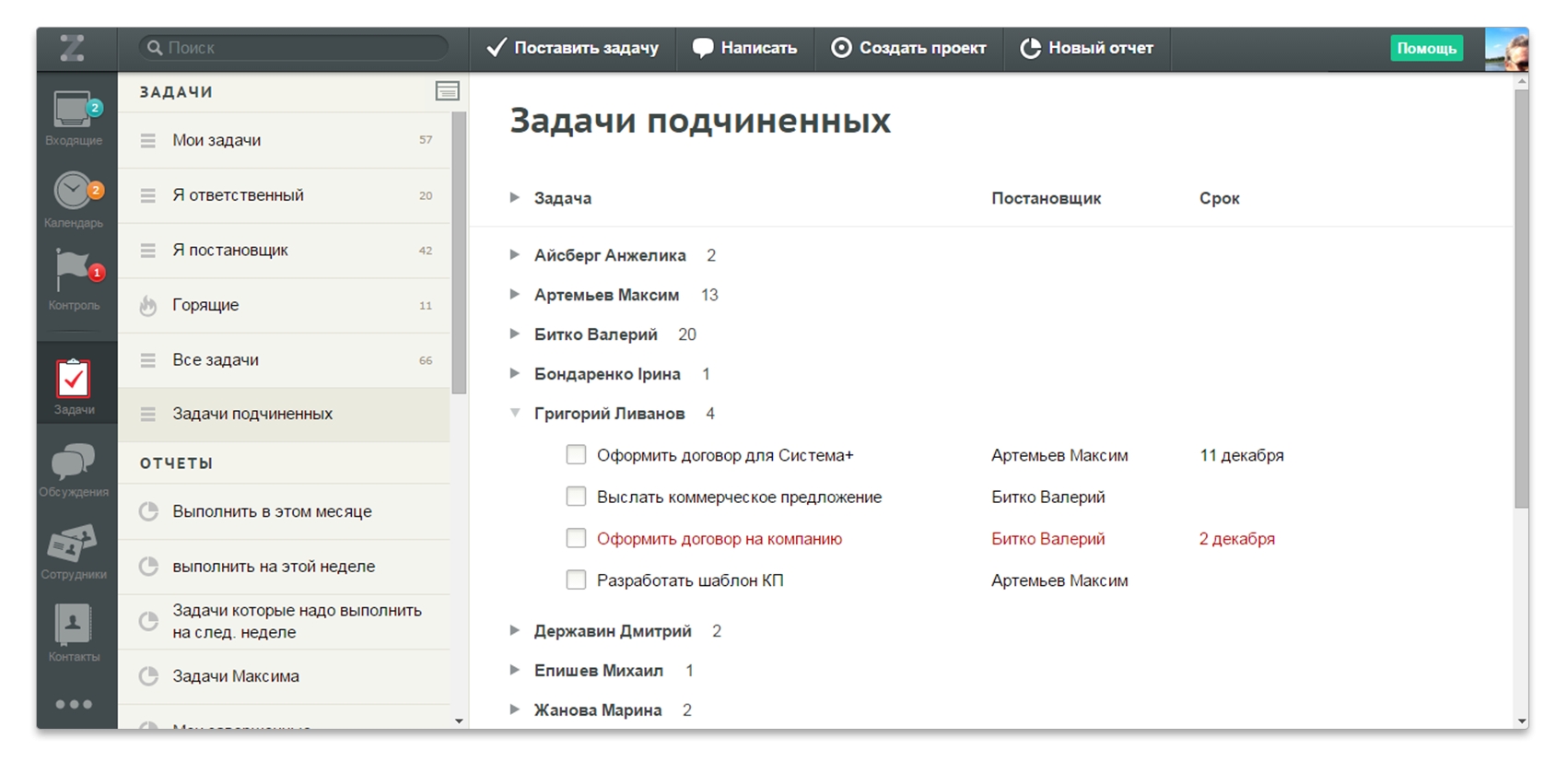Click the Z logo icon
The width and height of the screenshot is (1568, 773).
click(x=73, y=48)
